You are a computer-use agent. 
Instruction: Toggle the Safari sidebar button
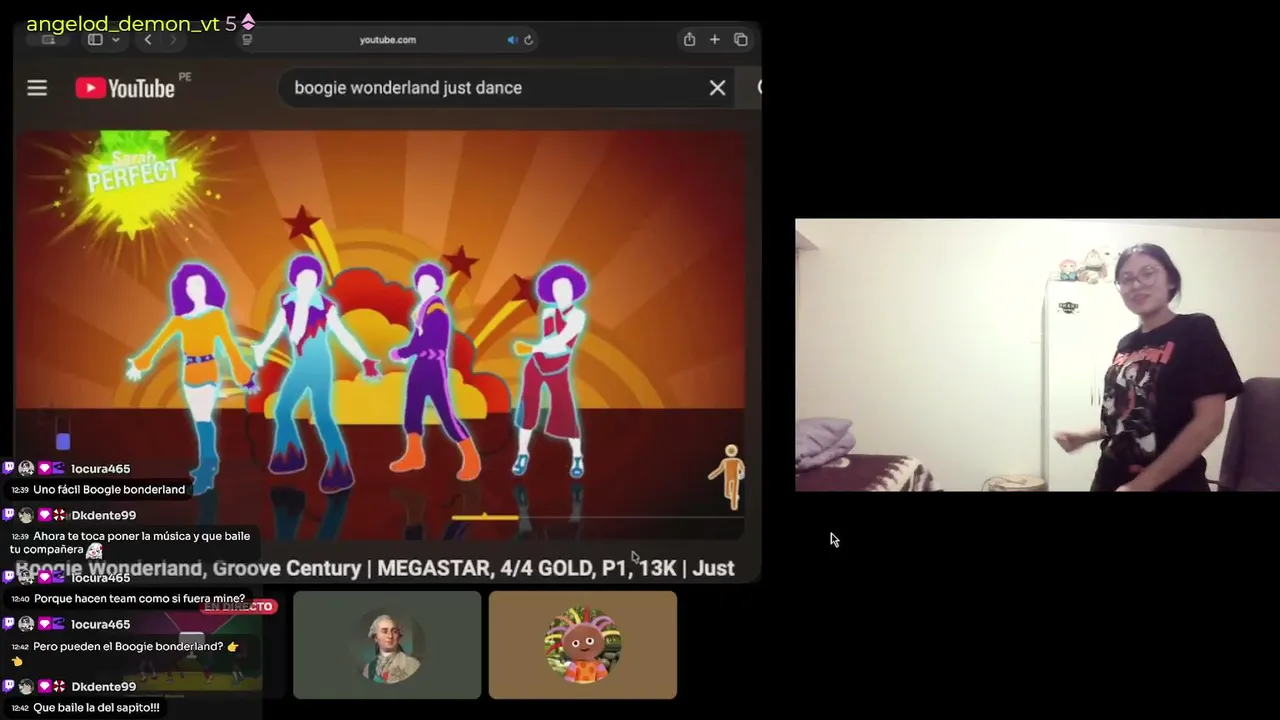point(95,40)
